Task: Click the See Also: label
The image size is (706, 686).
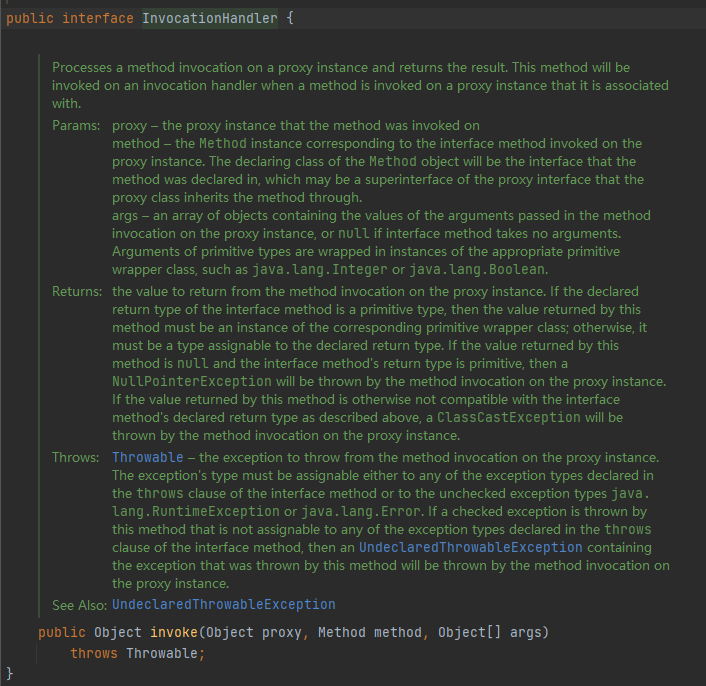Action: click(x=79, y=604)
